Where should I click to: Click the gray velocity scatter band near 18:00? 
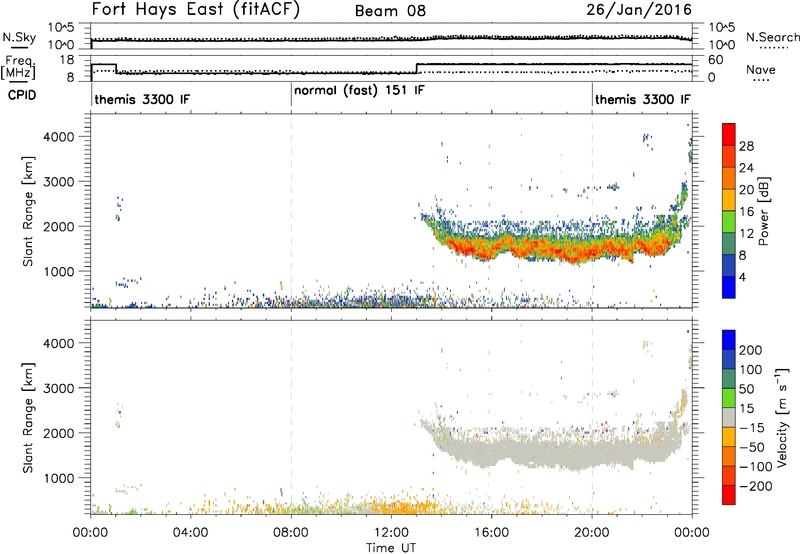(541, 454)
